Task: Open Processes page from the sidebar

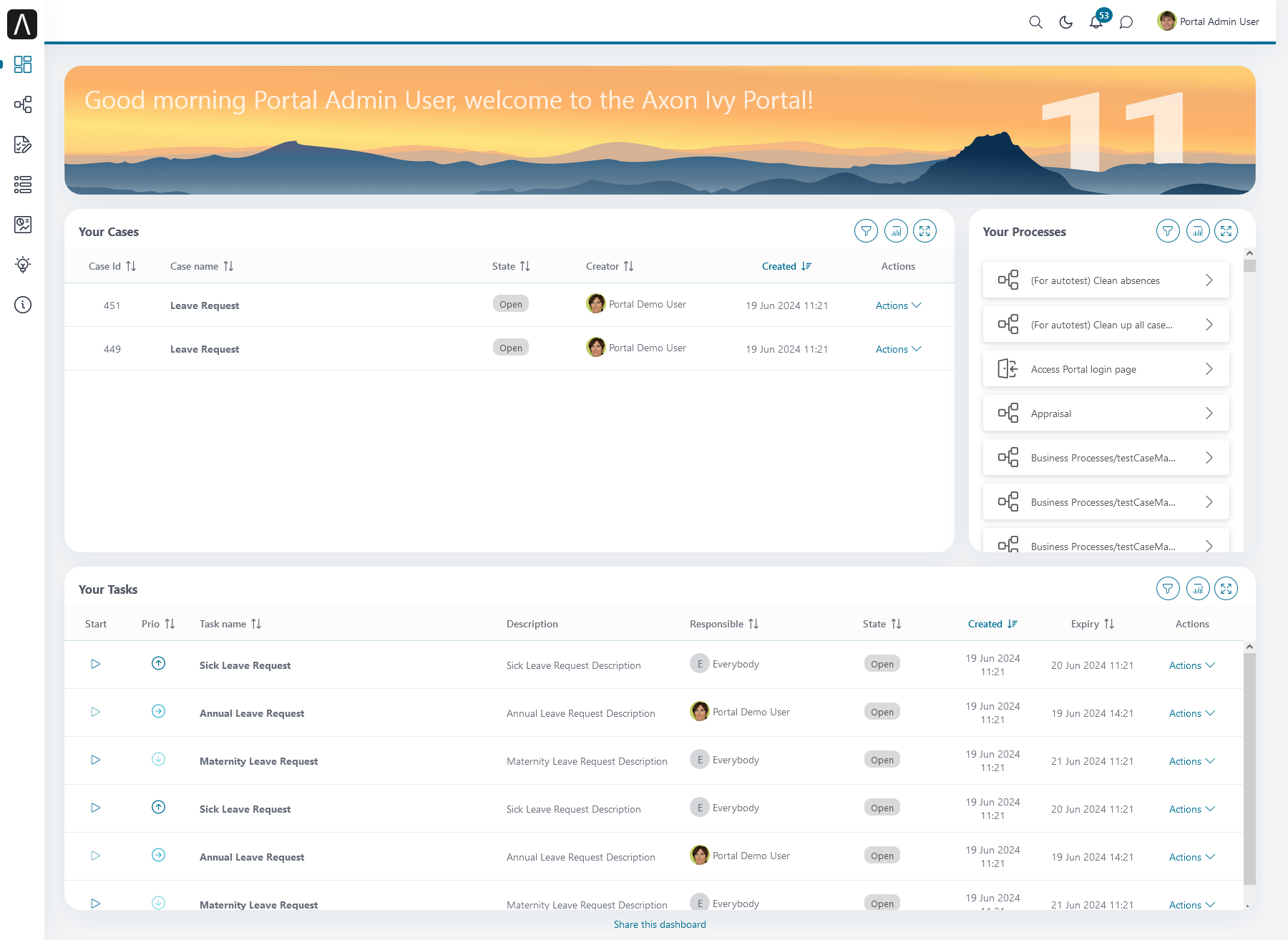Action: (x=23, y=104)
